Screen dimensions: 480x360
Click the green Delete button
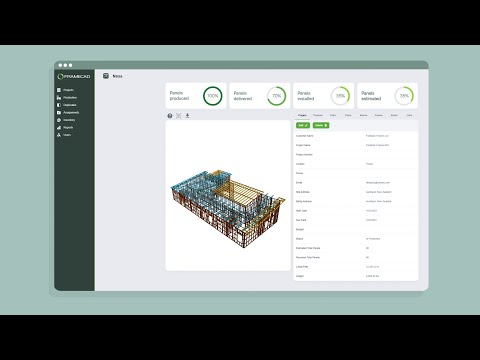(x=321, y=125)
